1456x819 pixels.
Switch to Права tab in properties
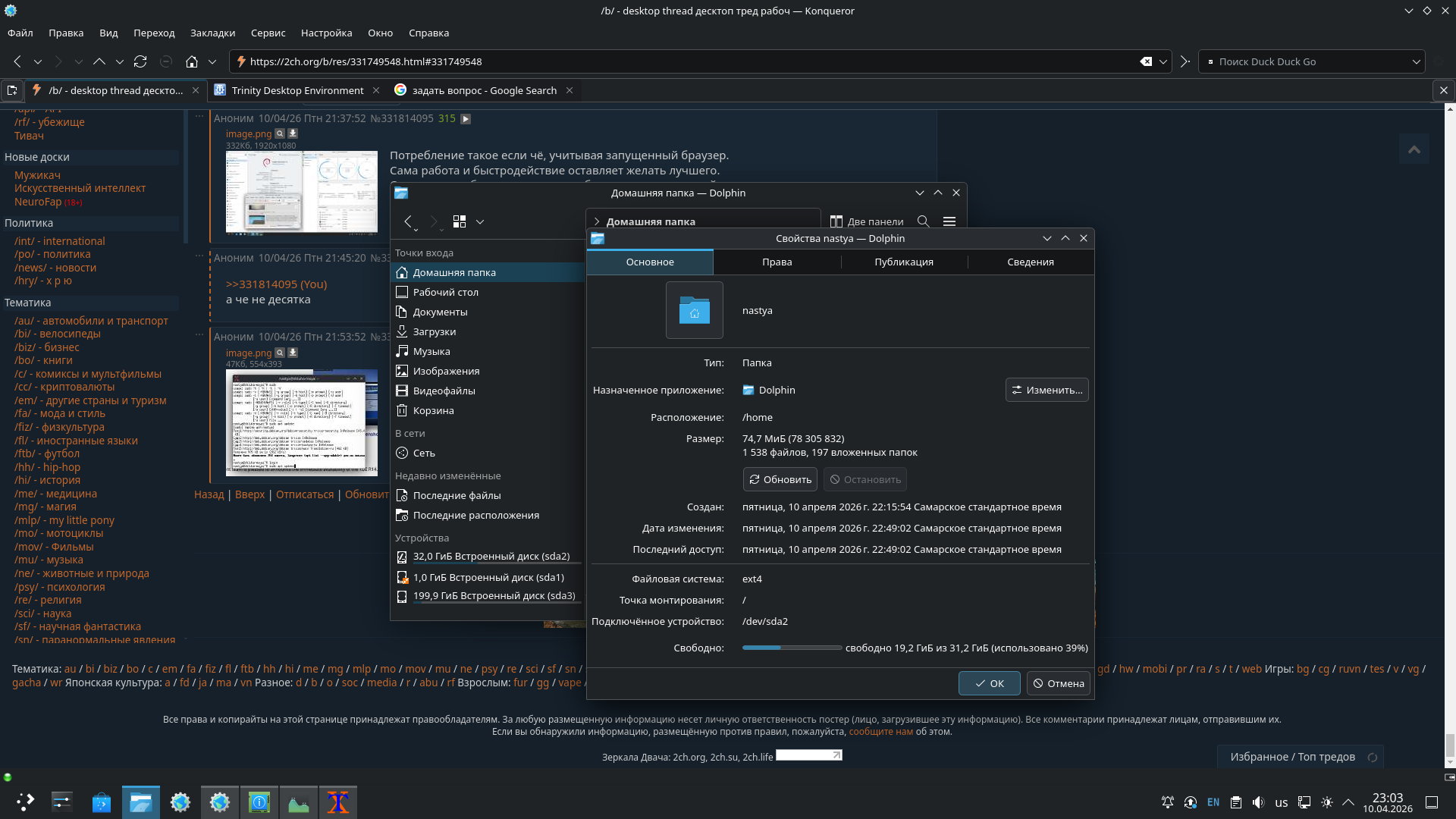pos(777,262)
